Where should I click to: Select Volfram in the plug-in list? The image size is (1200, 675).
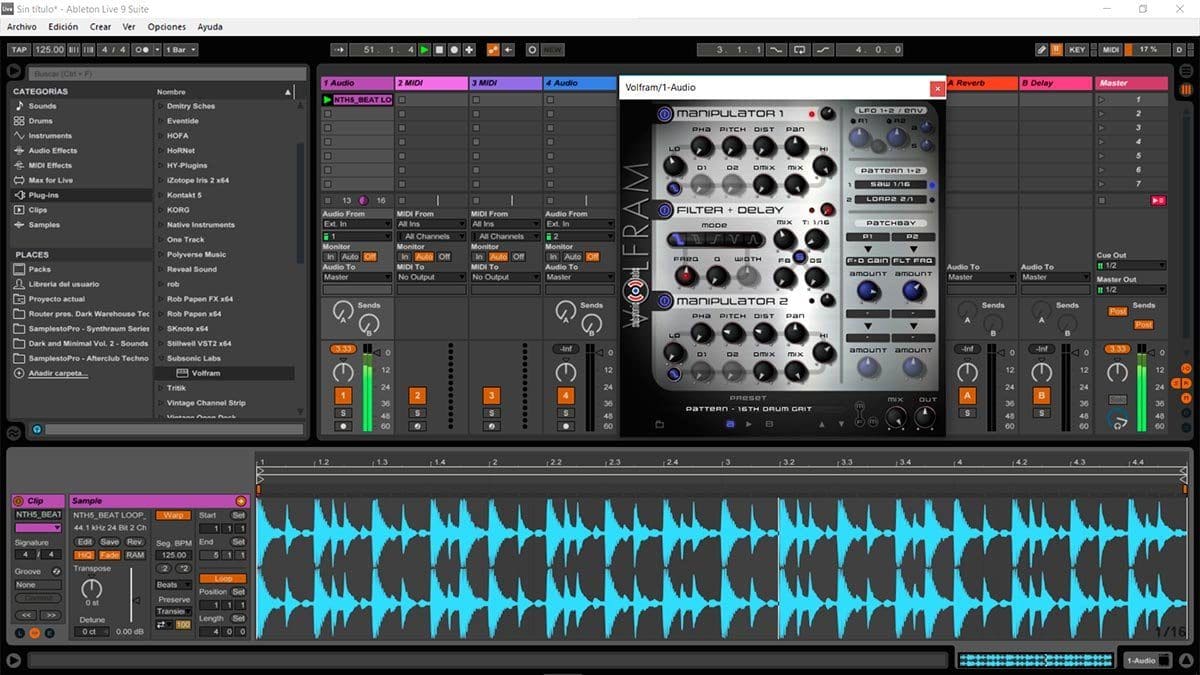[x=206, y=373]
